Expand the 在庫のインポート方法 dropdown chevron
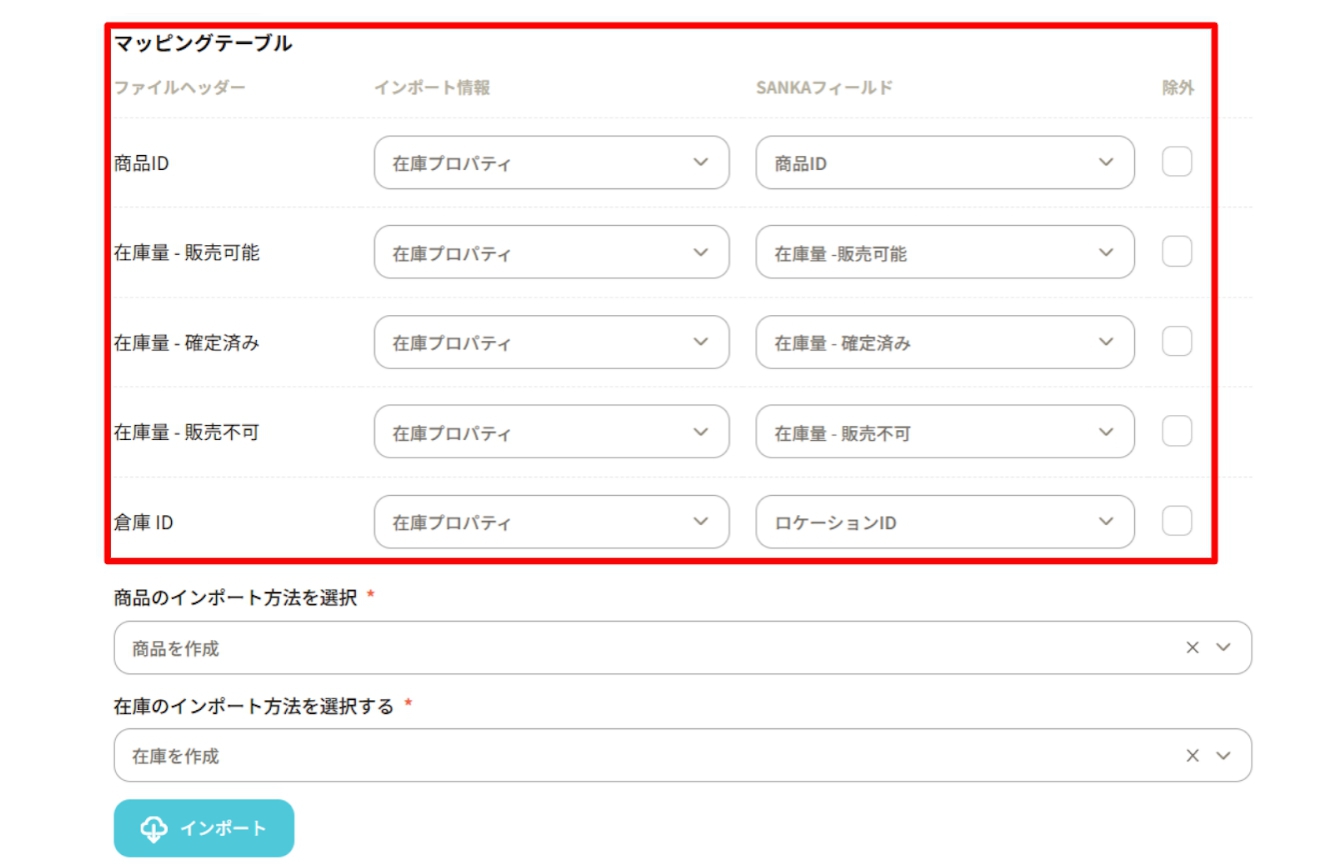Image resolution: width=1338 pixels, height=867 pixels. point(1223,756)
